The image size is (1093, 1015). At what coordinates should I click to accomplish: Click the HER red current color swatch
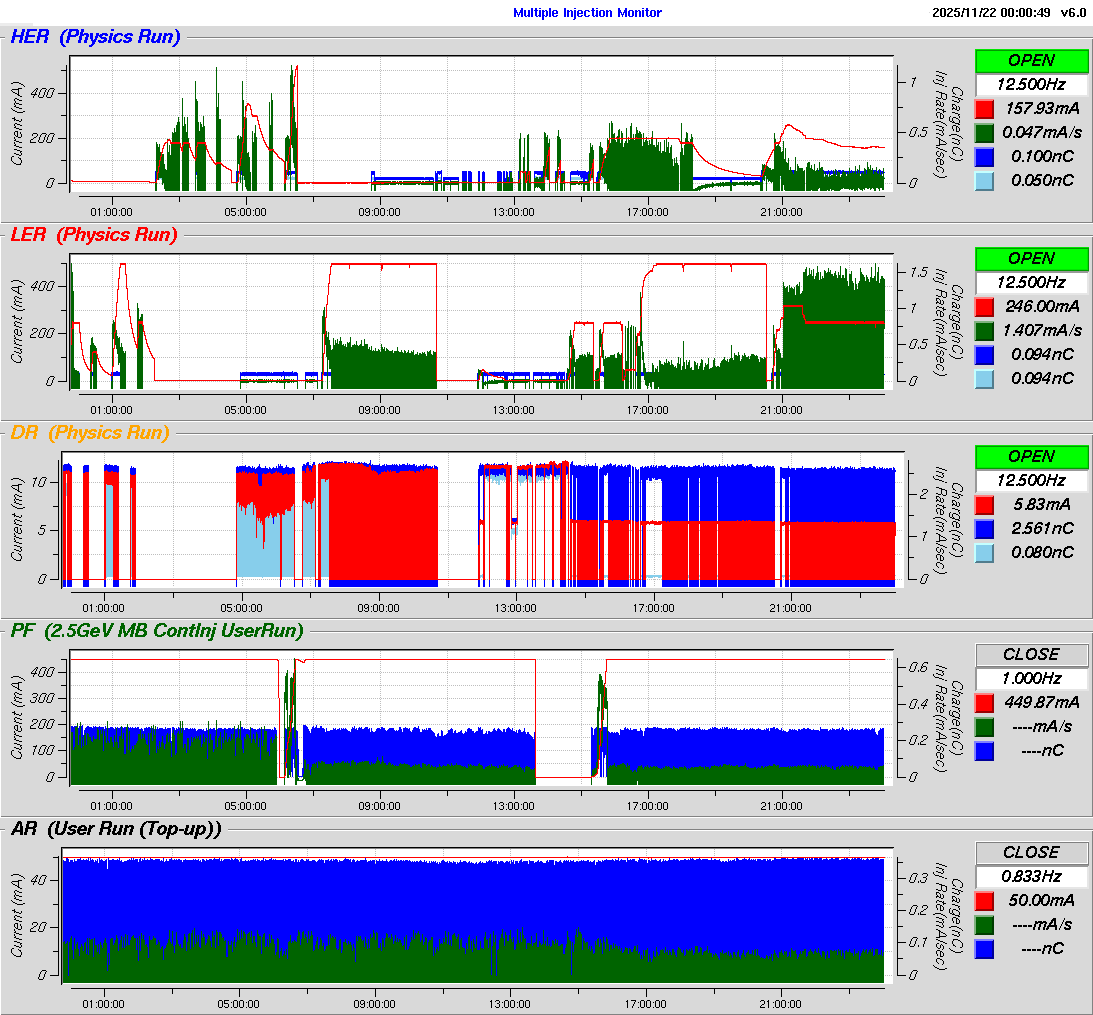[x=984, y=108]
